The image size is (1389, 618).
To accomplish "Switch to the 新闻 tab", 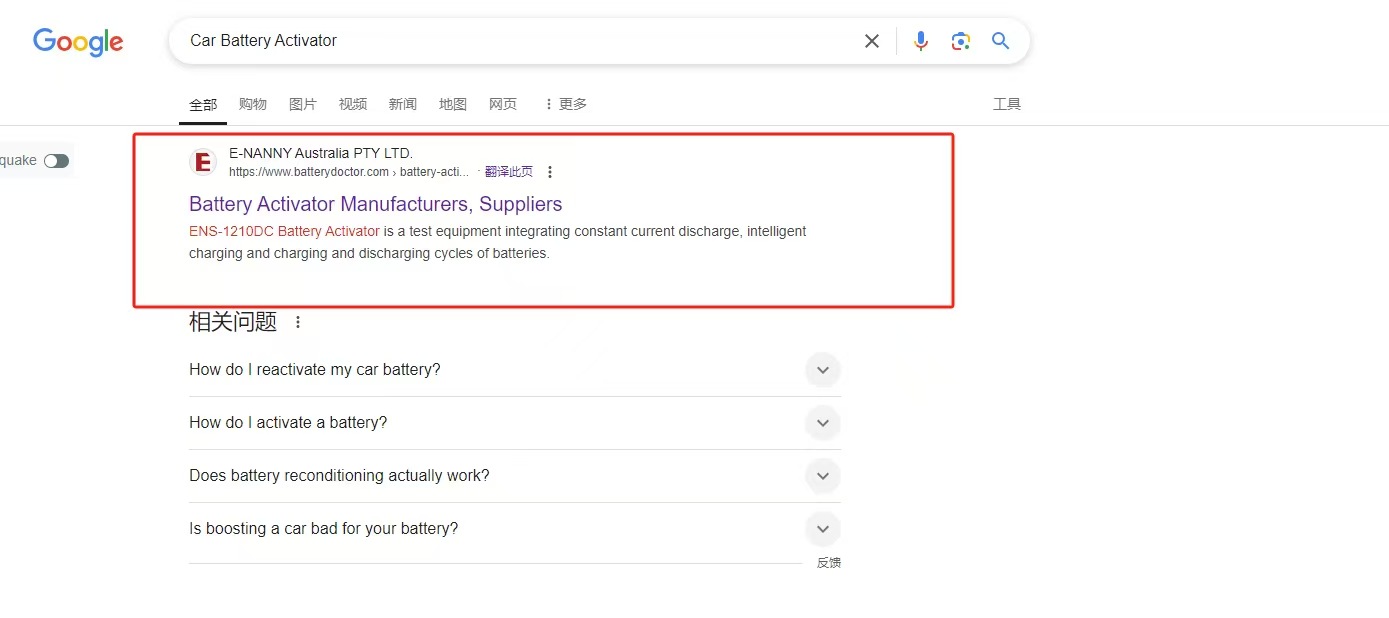I will click(x=403, y=104).
